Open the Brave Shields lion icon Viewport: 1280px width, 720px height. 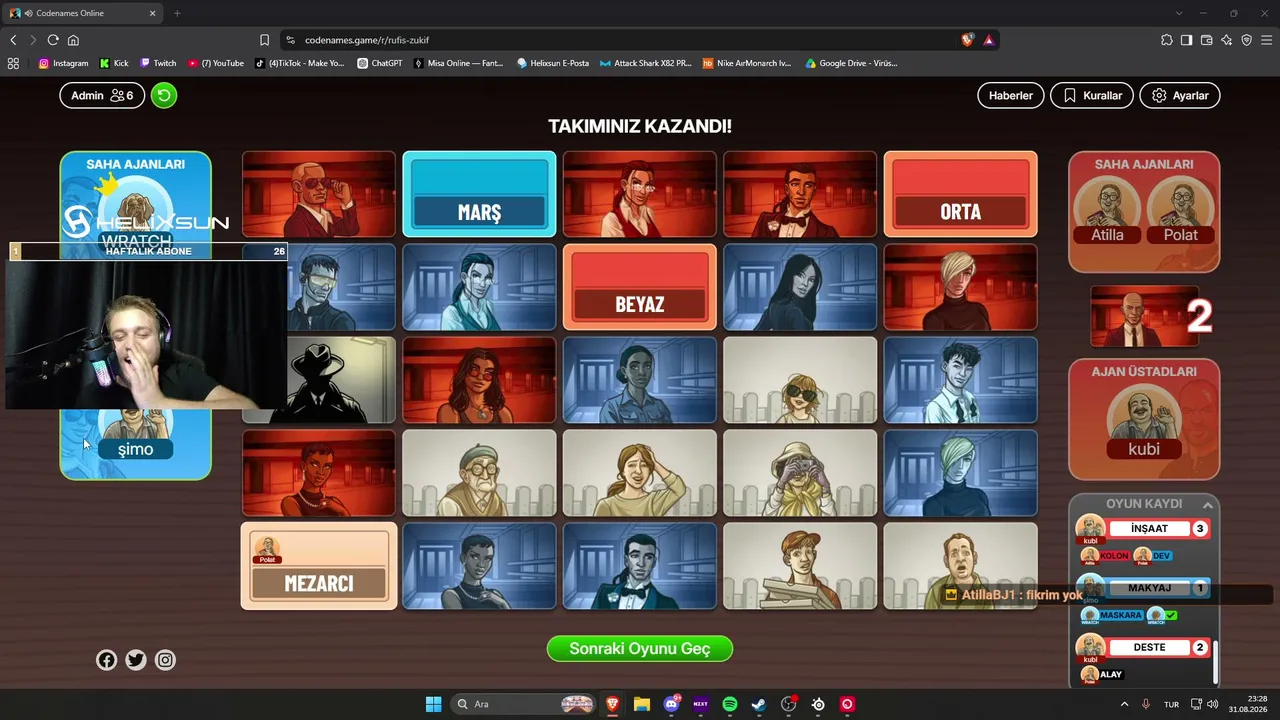(x=967, y=40)
